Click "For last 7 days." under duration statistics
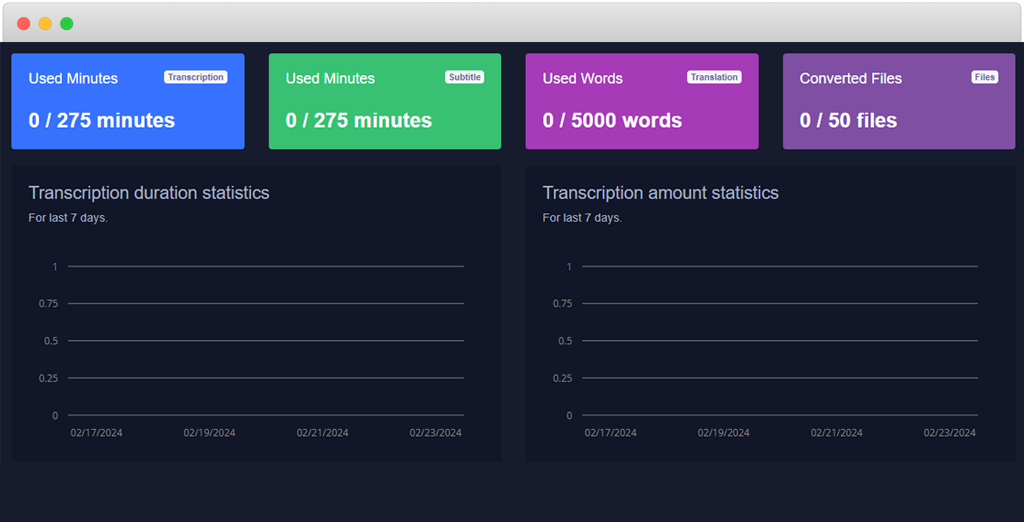1024x522 pixels. tap(68, 218)
